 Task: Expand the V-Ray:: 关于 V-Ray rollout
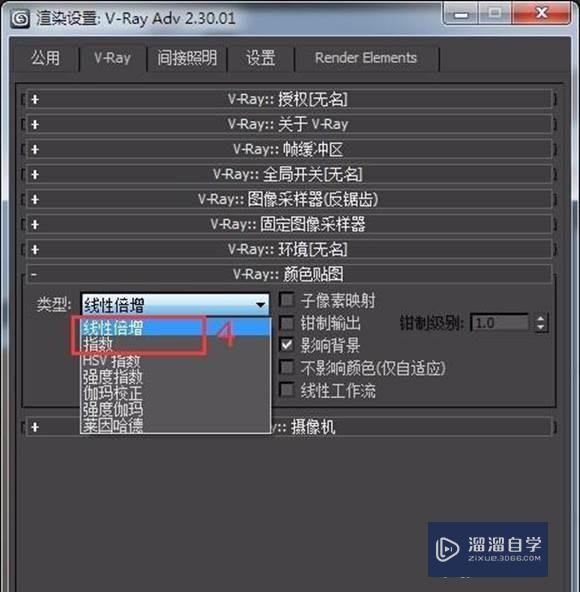[289, 124]
